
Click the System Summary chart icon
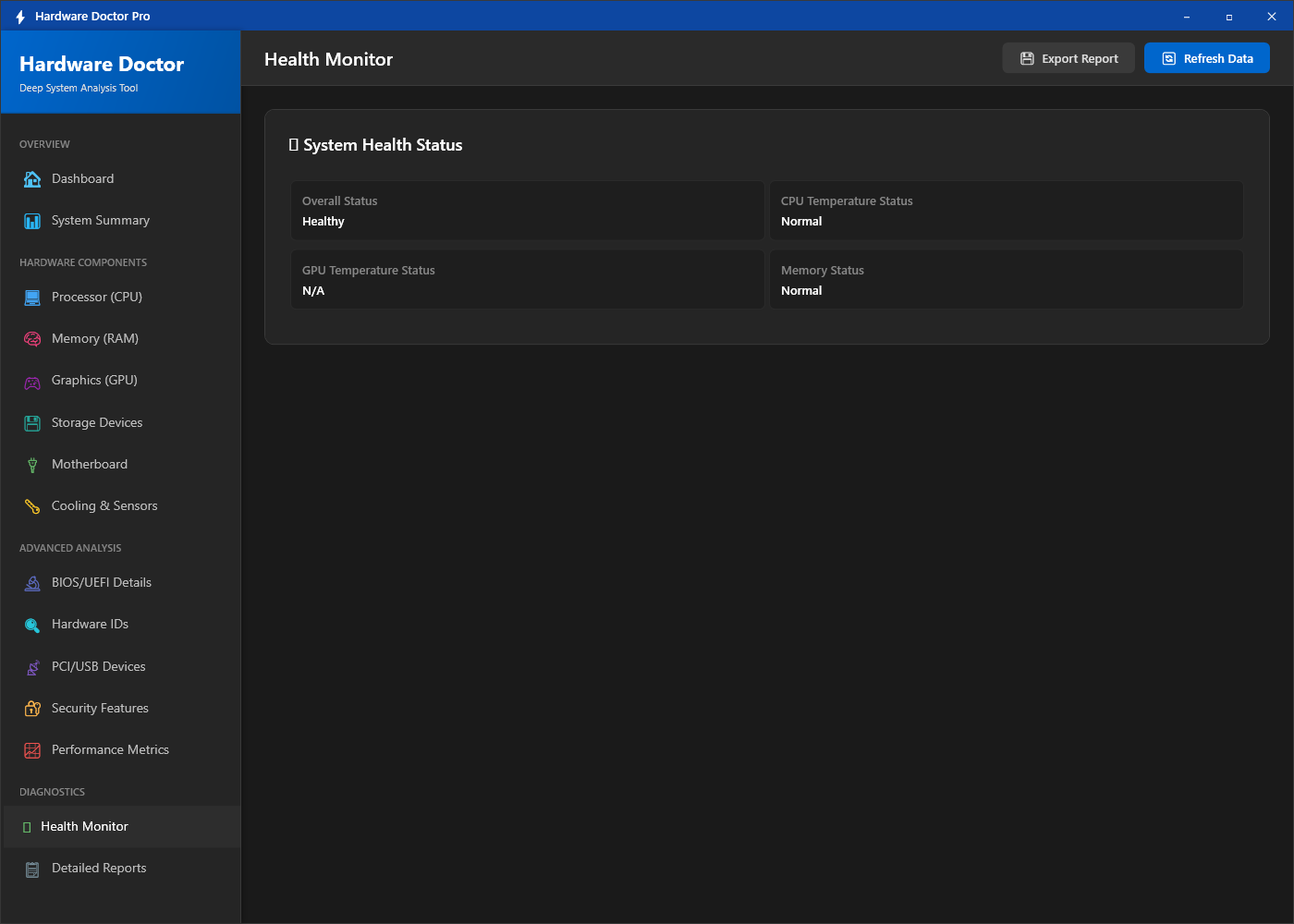[x=32, y=221]
